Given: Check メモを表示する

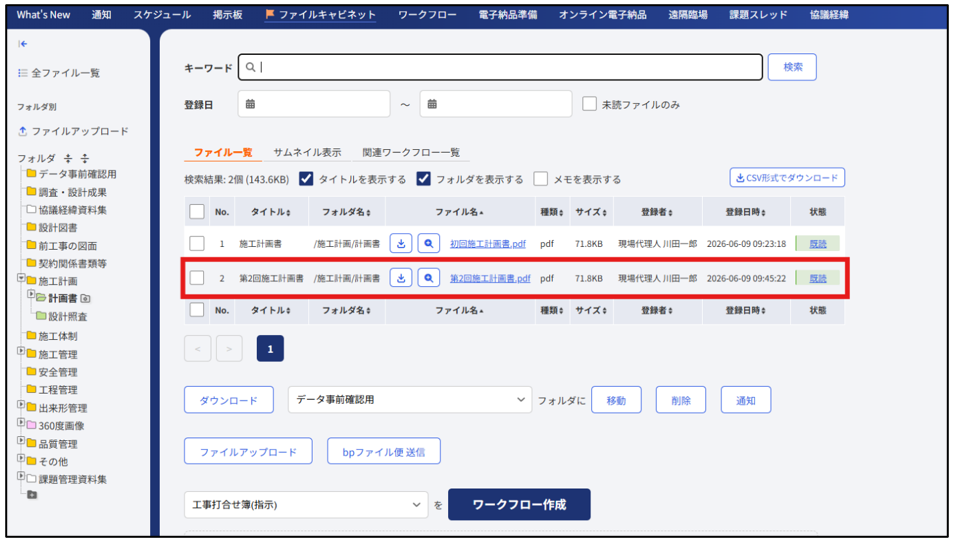Looking at the screenshot, I should (x=540, y=179).
